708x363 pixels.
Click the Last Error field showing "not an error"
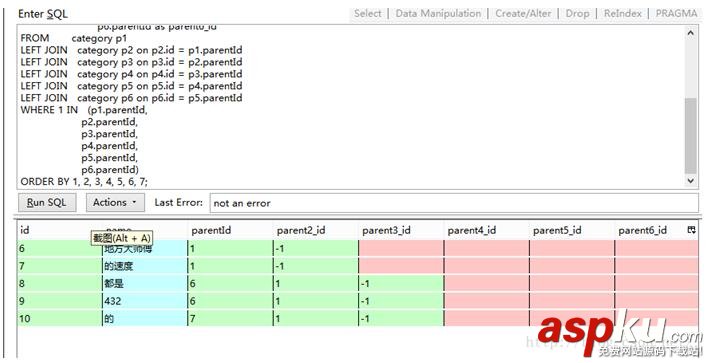pos(454,203)
